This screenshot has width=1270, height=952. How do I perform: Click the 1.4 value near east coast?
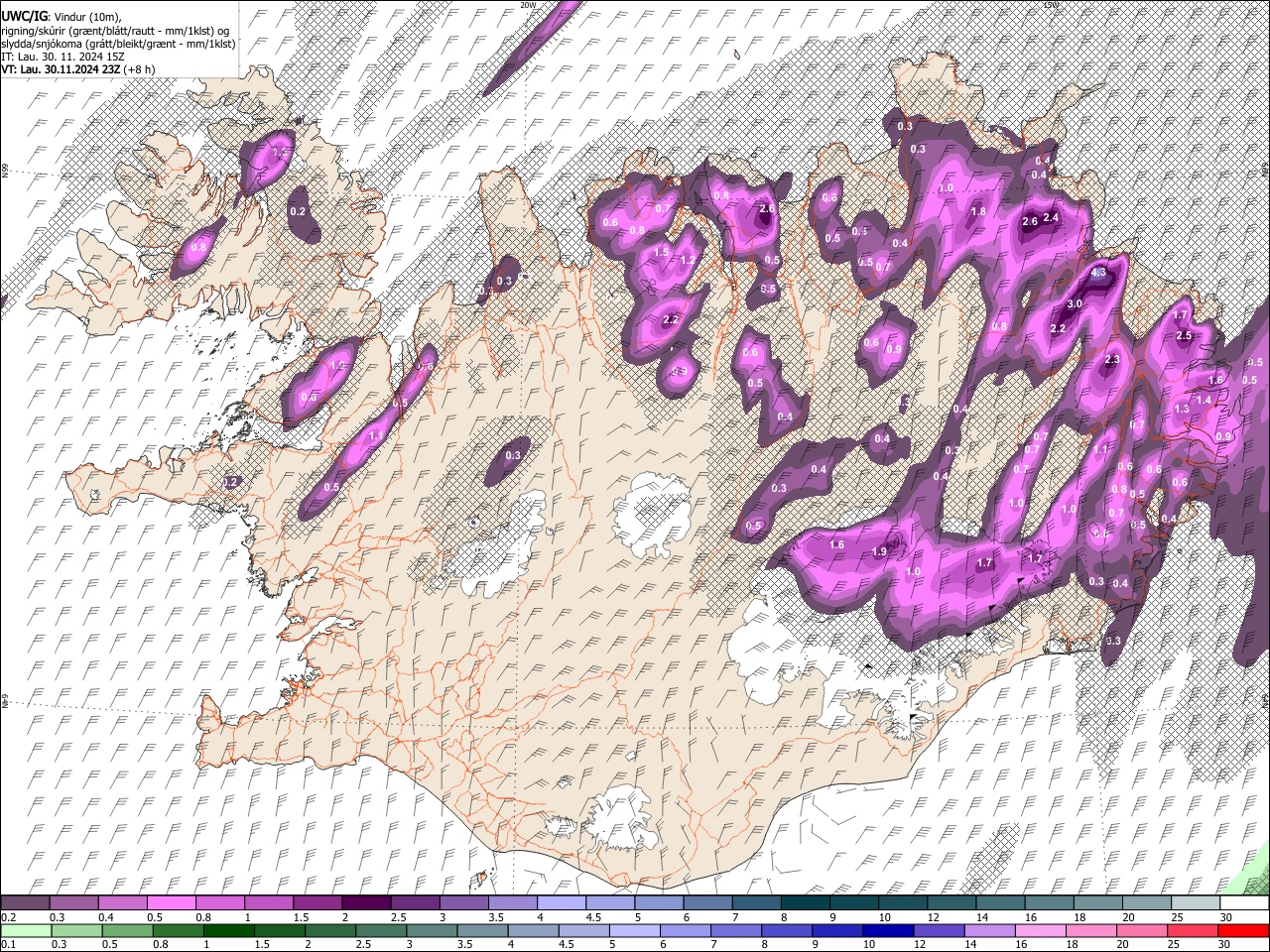[1204, 401]
